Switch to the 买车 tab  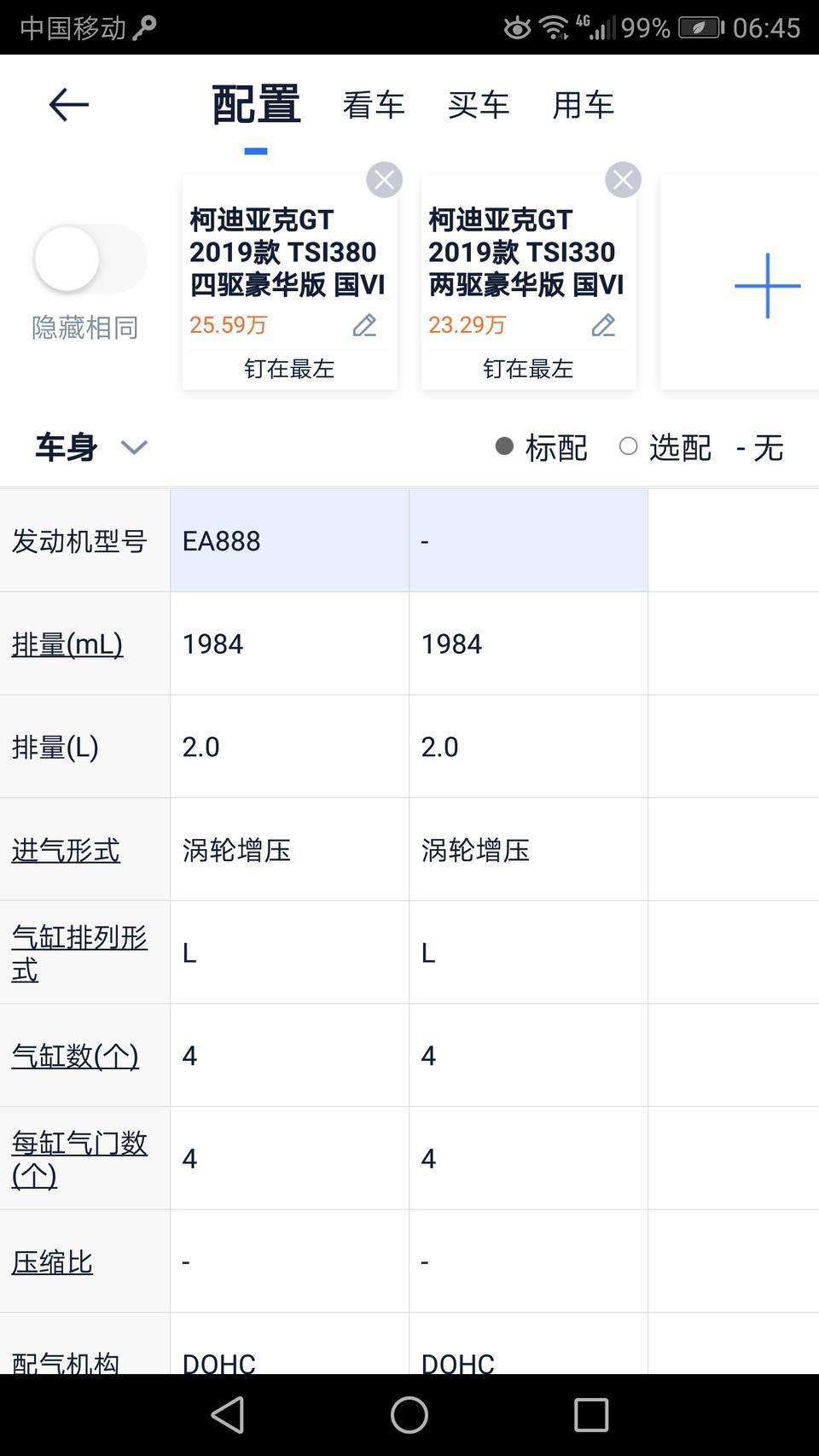(479, 105)
